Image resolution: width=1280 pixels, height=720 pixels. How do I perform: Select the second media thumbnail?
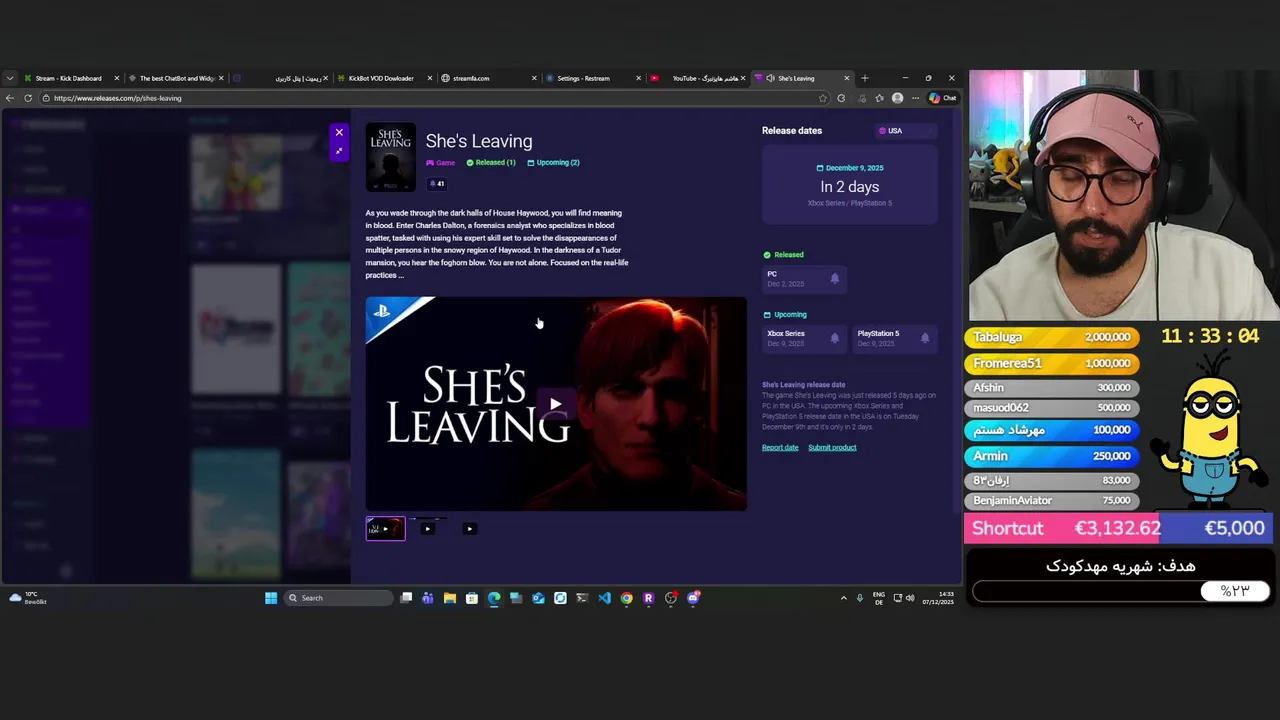(x=427, y=529)
